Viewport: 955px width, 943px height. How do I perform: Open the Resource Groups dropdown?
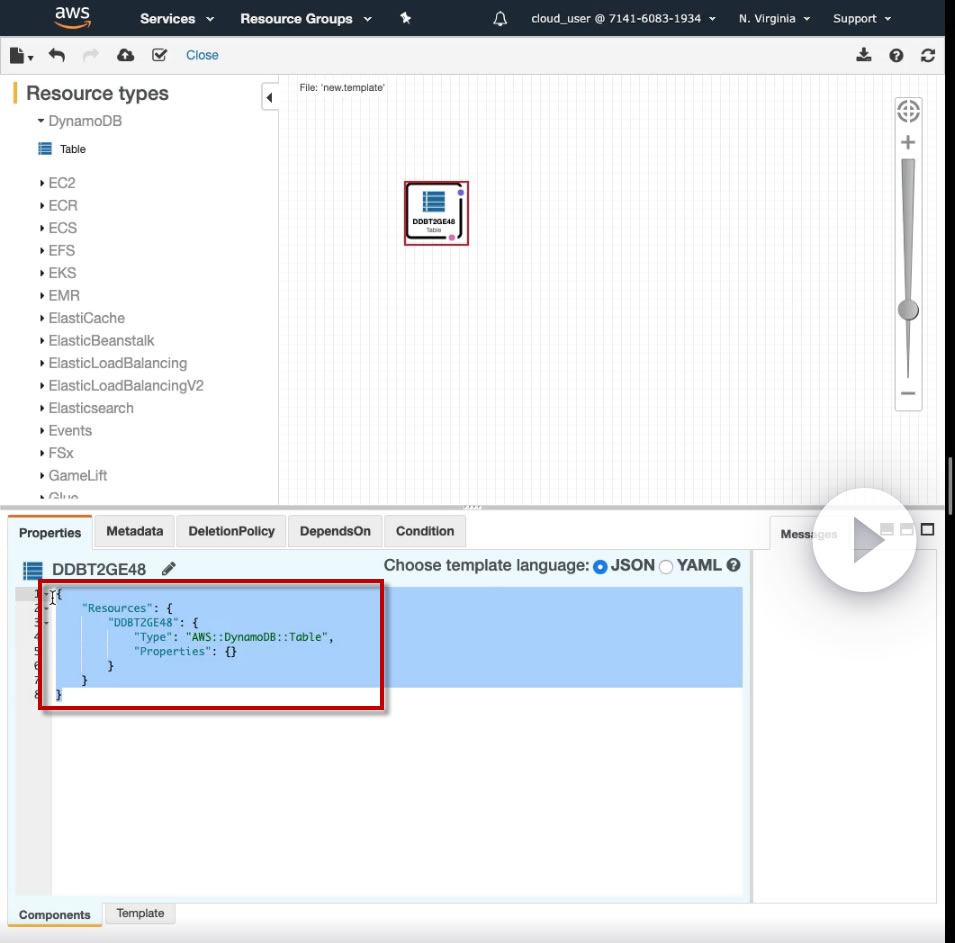[306, 19]
